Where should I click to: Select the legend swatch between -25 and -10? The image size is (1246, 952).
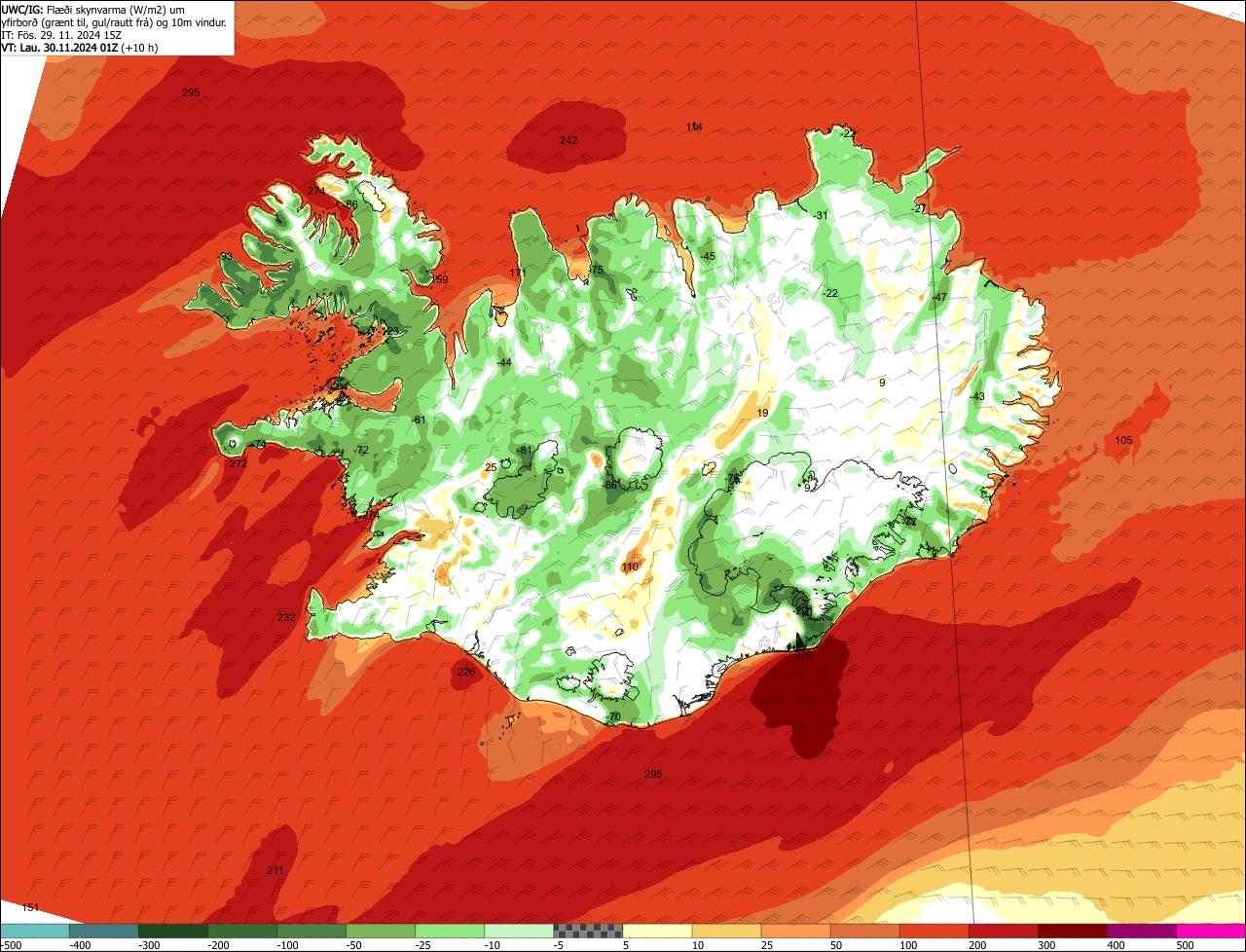click(449, 931)
